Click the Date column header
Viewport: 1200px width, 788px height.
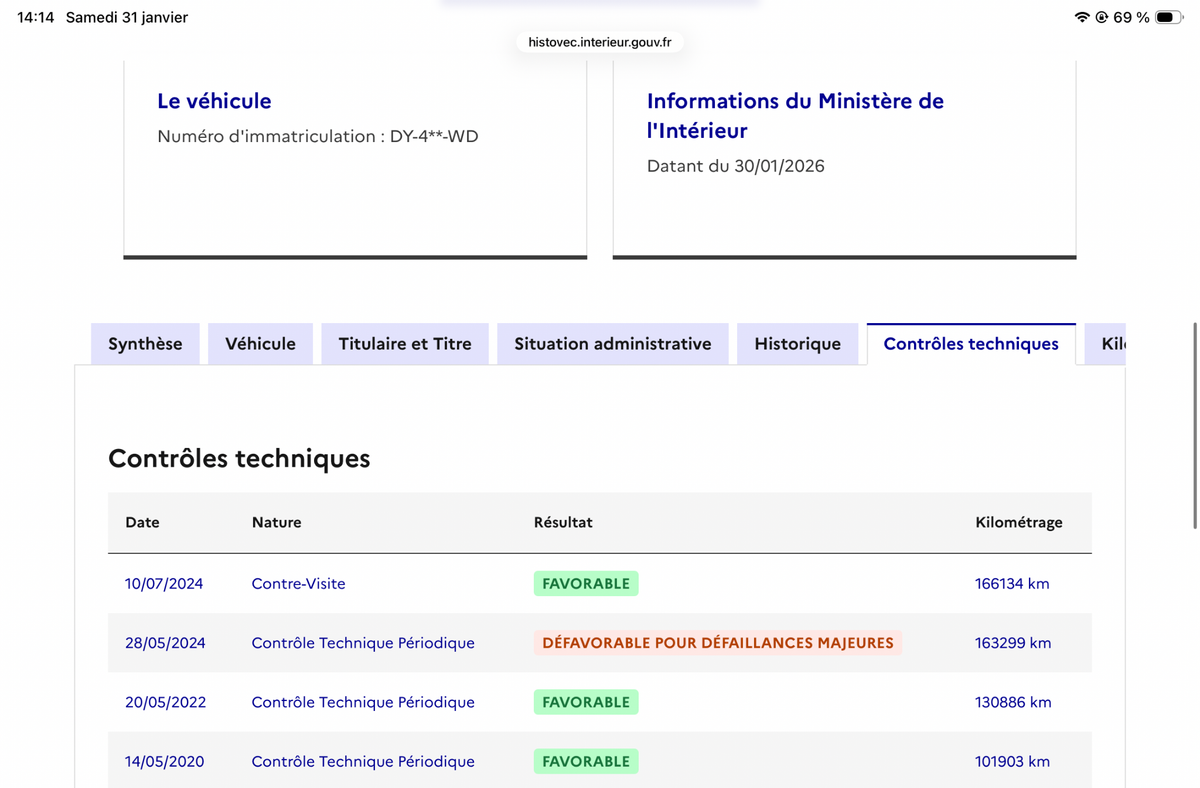142,522
